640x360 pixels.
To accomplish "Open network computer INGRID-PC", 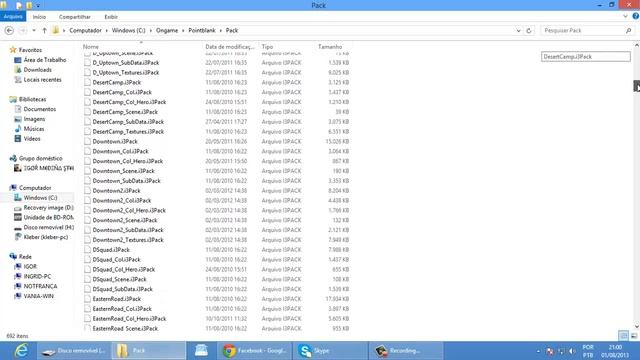I will (x=37, y=276).
